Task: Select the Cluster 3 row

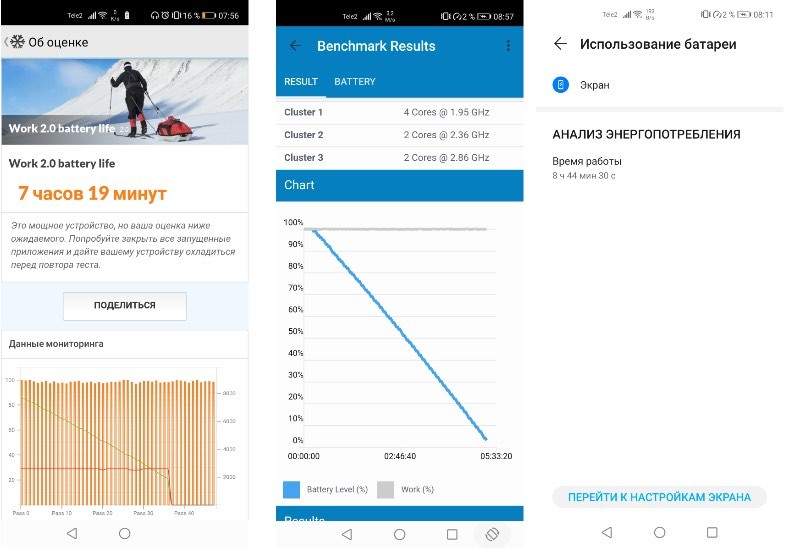Action: [399, 158]
